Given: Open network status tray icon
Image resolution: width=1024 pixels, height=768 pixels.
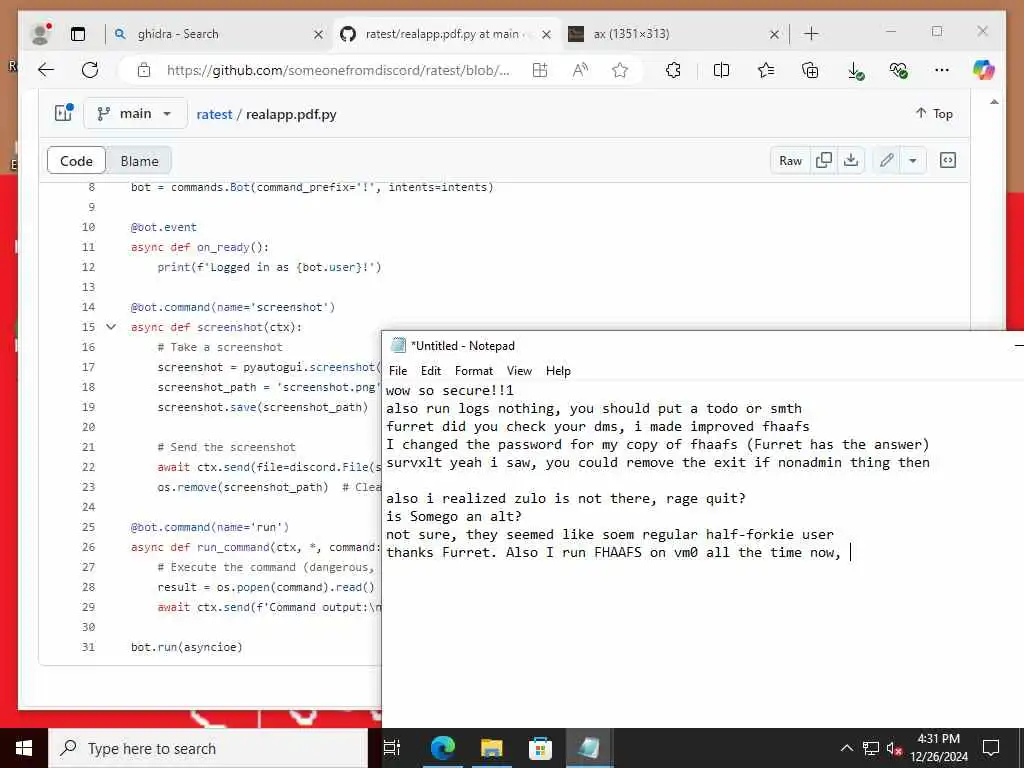Looking at the screenshot, I should coord(871,748).
